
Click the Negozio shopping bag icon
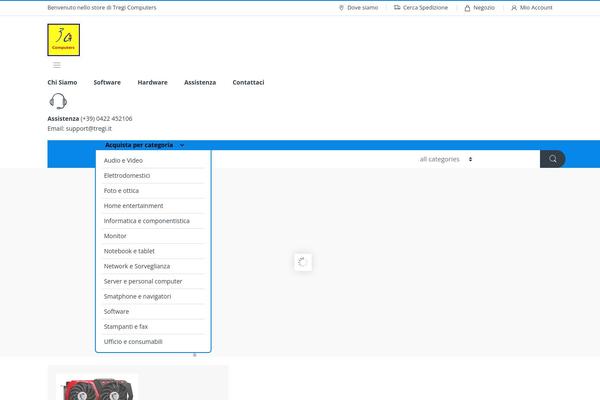467,8
